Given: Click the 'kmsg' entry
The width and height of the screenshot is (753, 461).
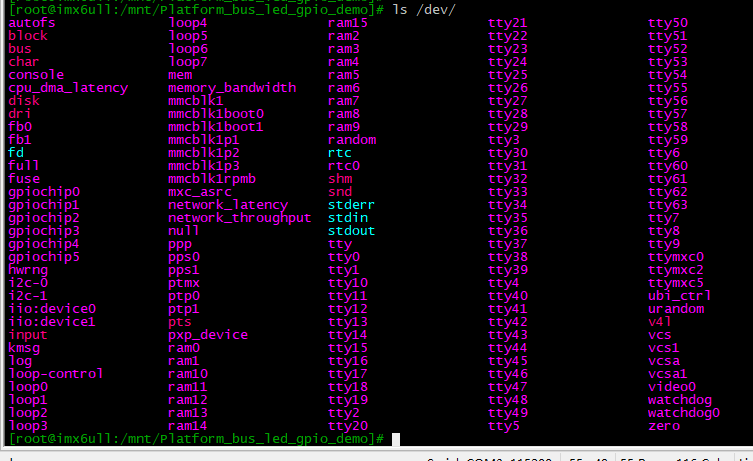Looking at the screenshot, I should point(24,348).
